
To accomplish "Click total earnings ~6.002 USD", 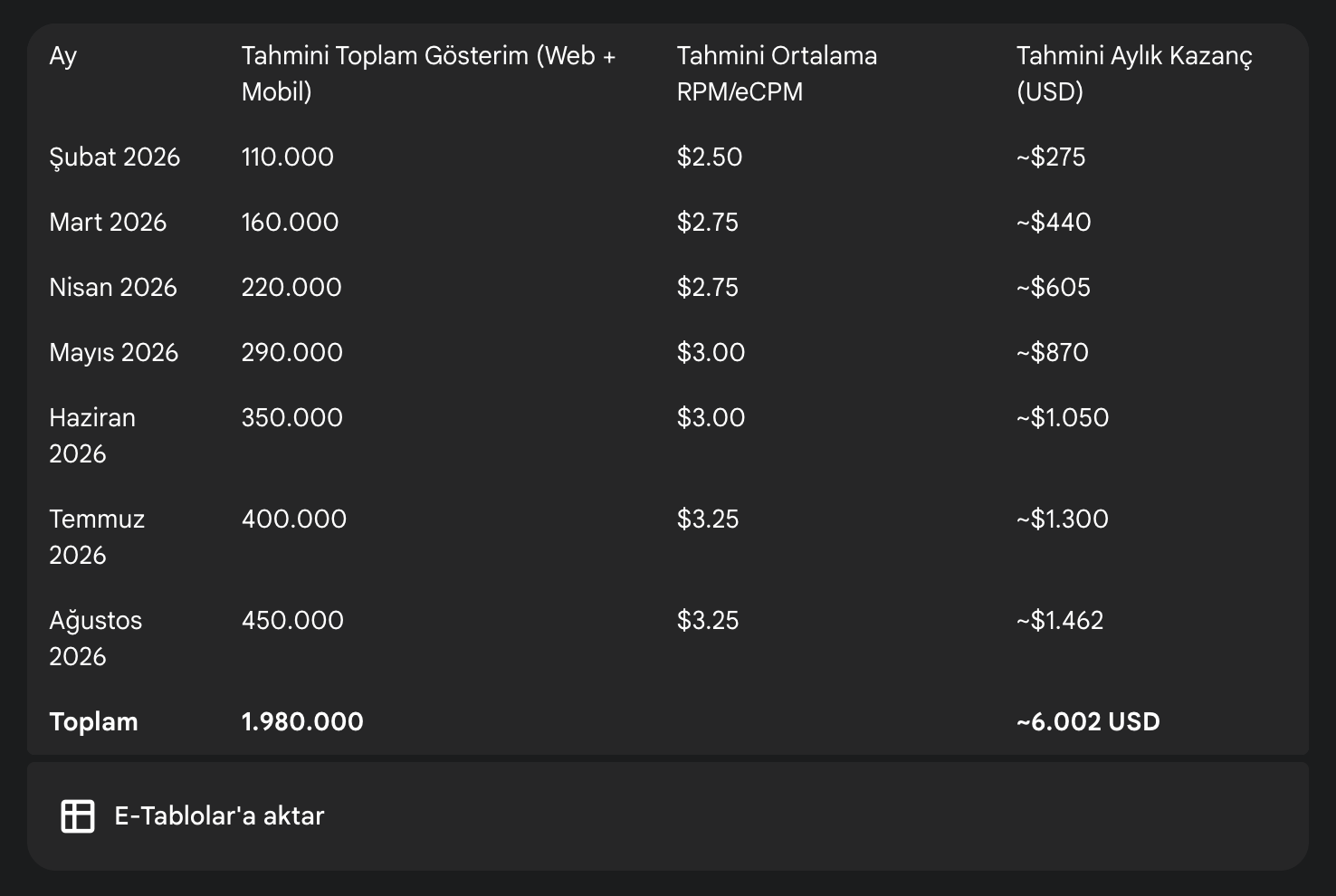I will click(x=1088, y=721).
